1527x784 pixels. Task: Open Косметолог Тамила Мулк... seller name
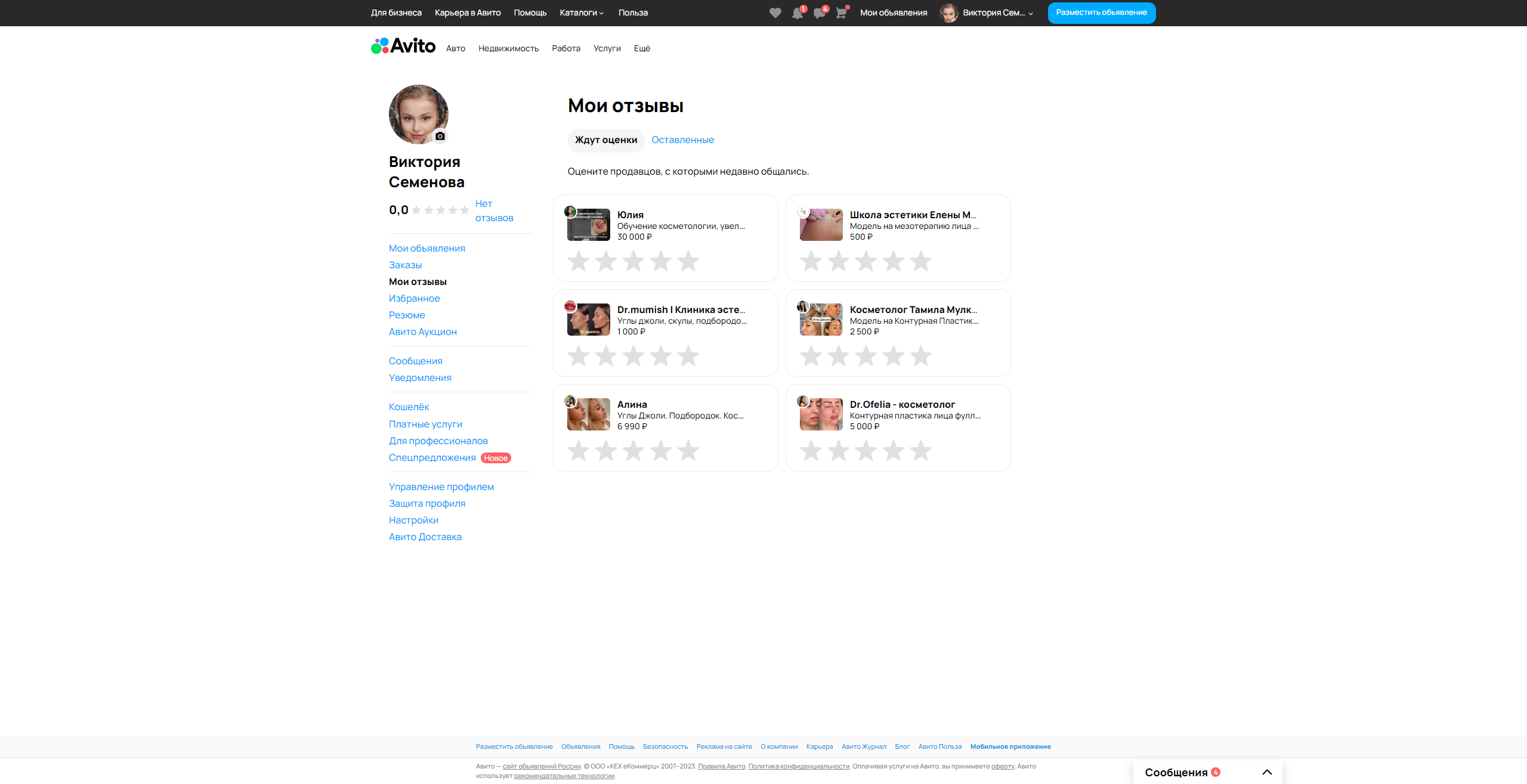[913, 309]
